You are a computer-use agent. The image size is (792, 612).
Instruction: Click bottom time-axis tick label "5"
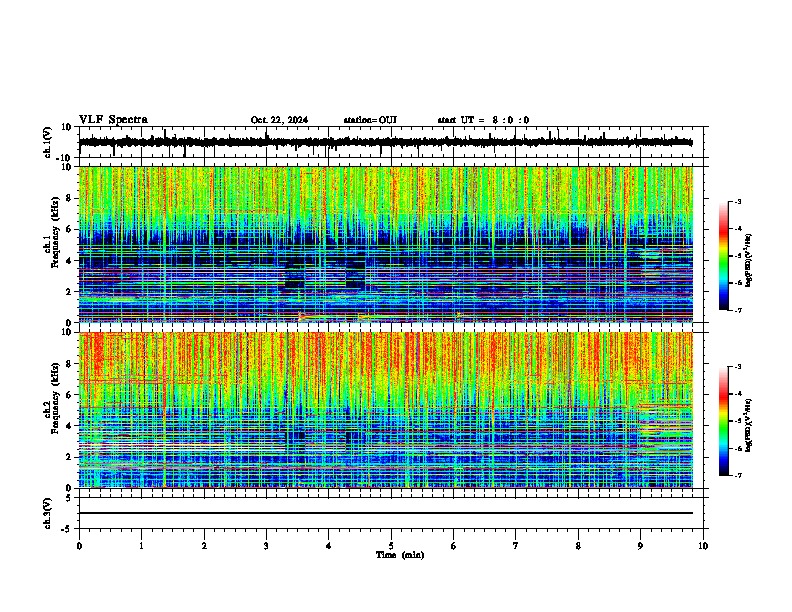click(x=391, y=546)
